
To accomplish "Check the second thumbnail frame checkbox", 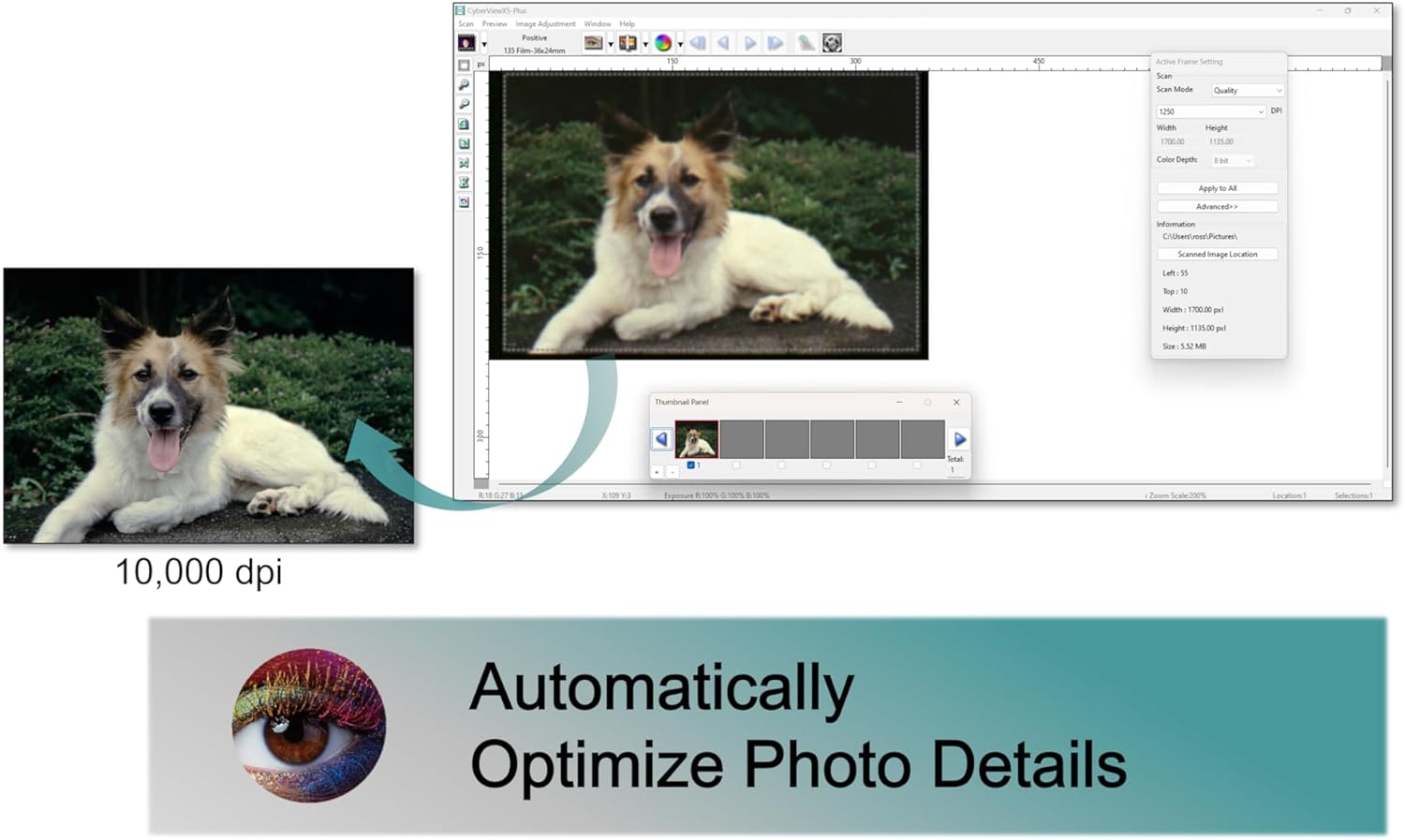I will (x=736, y=464).
